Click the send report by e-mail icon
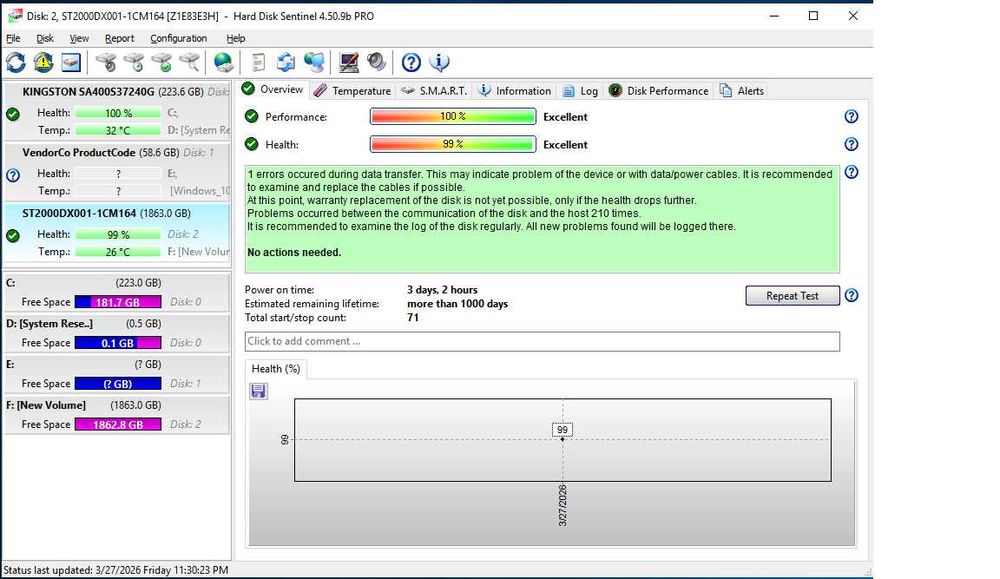Viewport: 1000px width, 579px height. tap(286, 62)
